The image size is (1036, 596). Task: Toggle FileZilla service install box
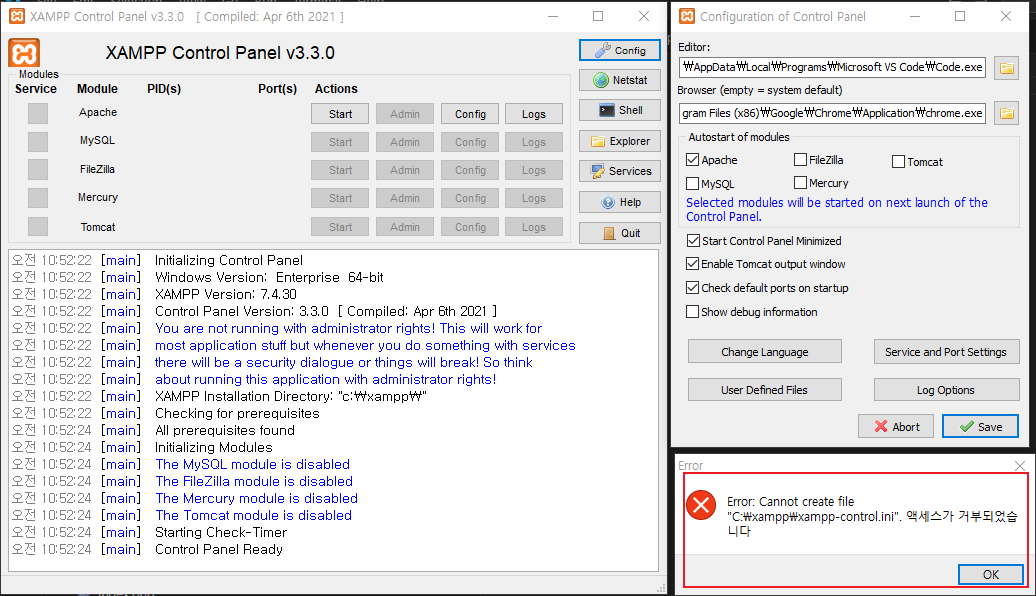pos(38,170)
